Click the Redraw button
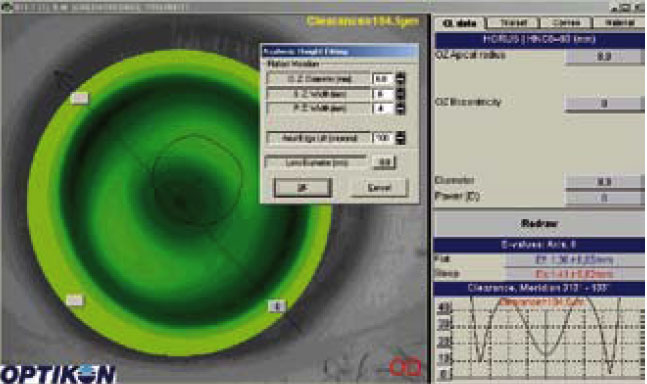The image size is (647, 384). 539,224
